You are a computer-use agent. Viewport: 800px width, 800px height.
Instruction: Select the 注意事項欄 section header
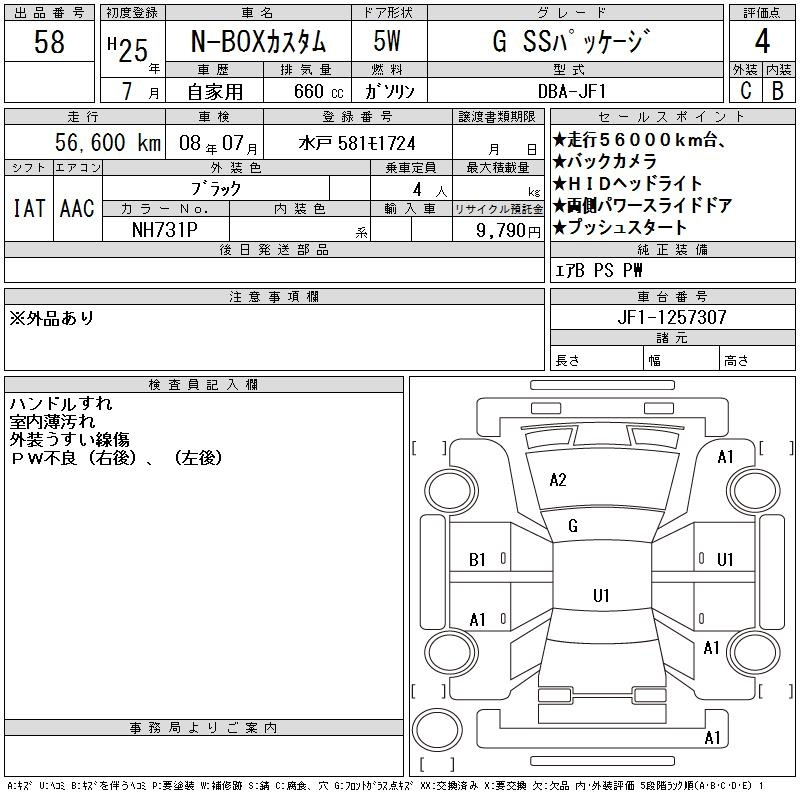tap(274, 296)
